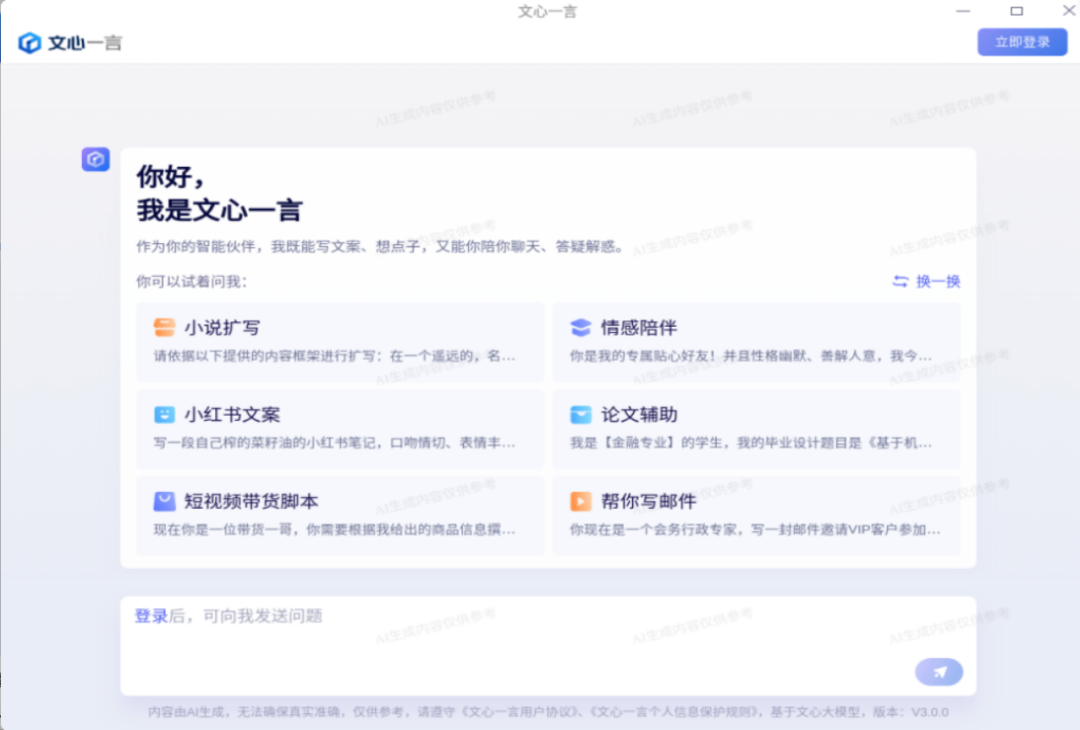Pick the 论文辅助 prompt title
This screenshot has width=1080, height=730.
click(x=638, y=415)
